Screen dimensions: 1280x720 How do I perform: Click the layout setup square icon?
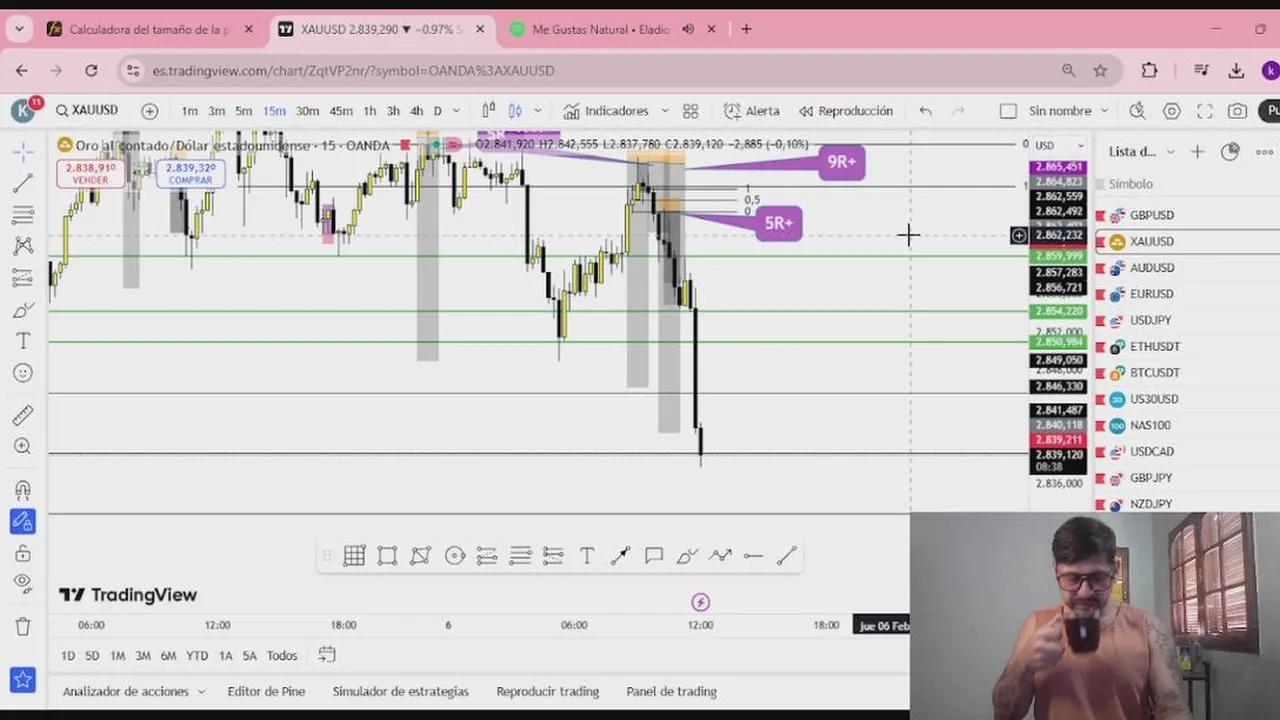click(x=1008, y=111)
